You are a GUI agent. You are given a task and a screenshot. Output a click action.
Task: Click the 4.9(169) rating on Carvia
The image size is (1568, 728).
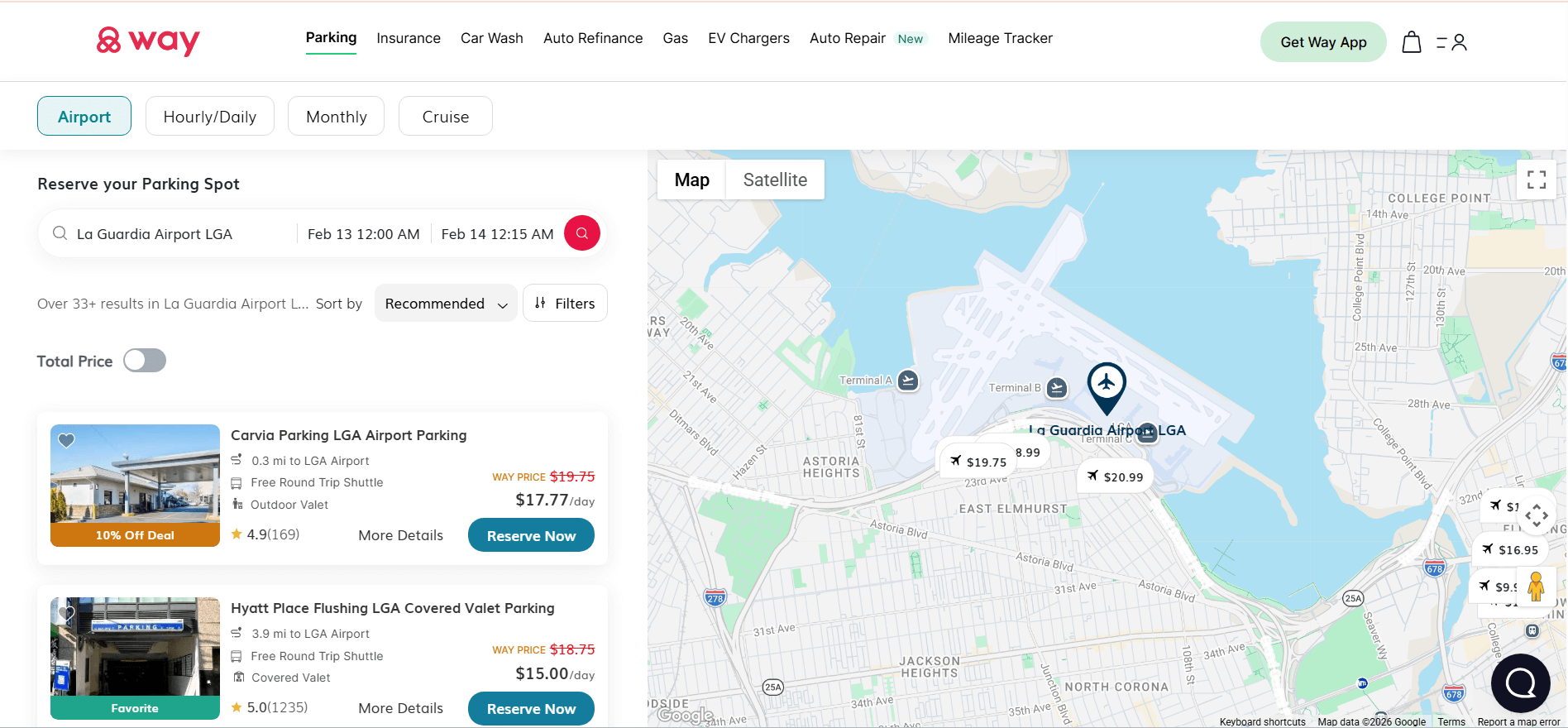(x=265, y=534)
